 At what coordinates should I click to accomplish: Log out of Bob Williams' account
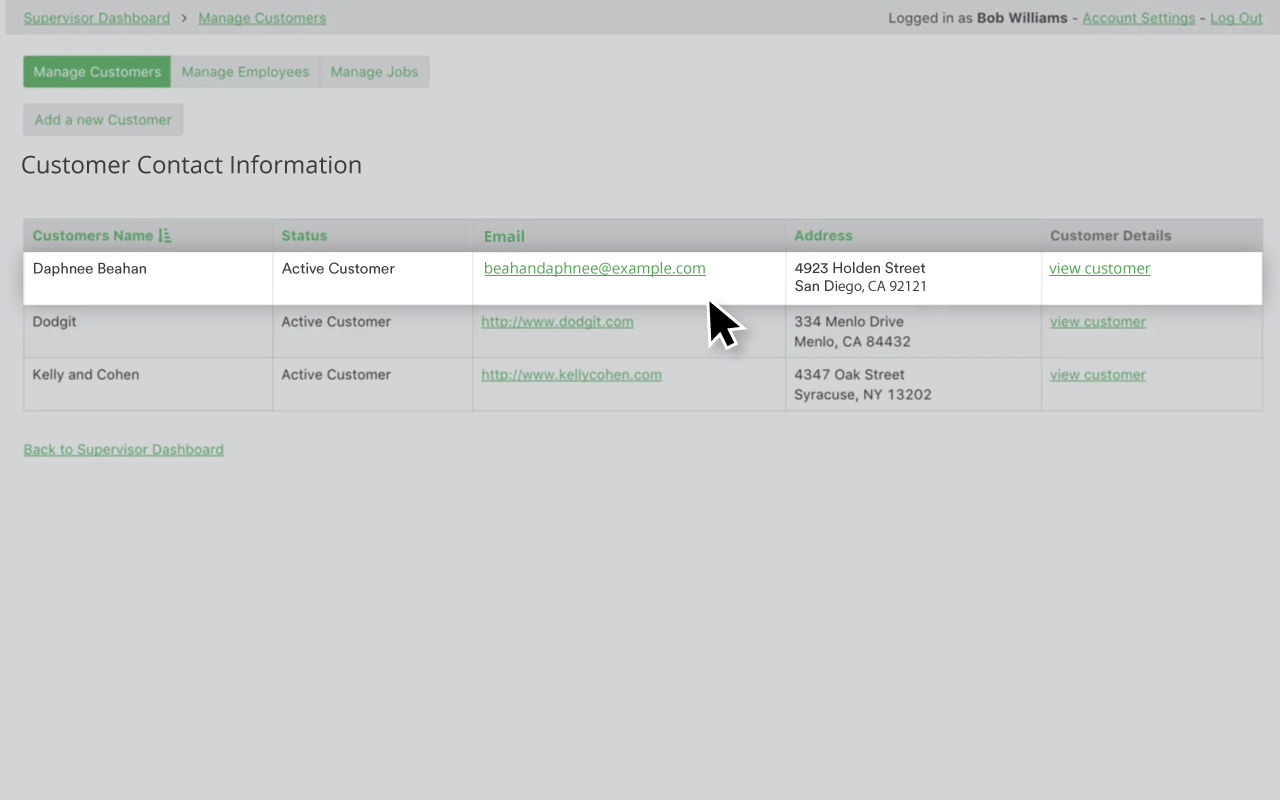pos(1236,18)
